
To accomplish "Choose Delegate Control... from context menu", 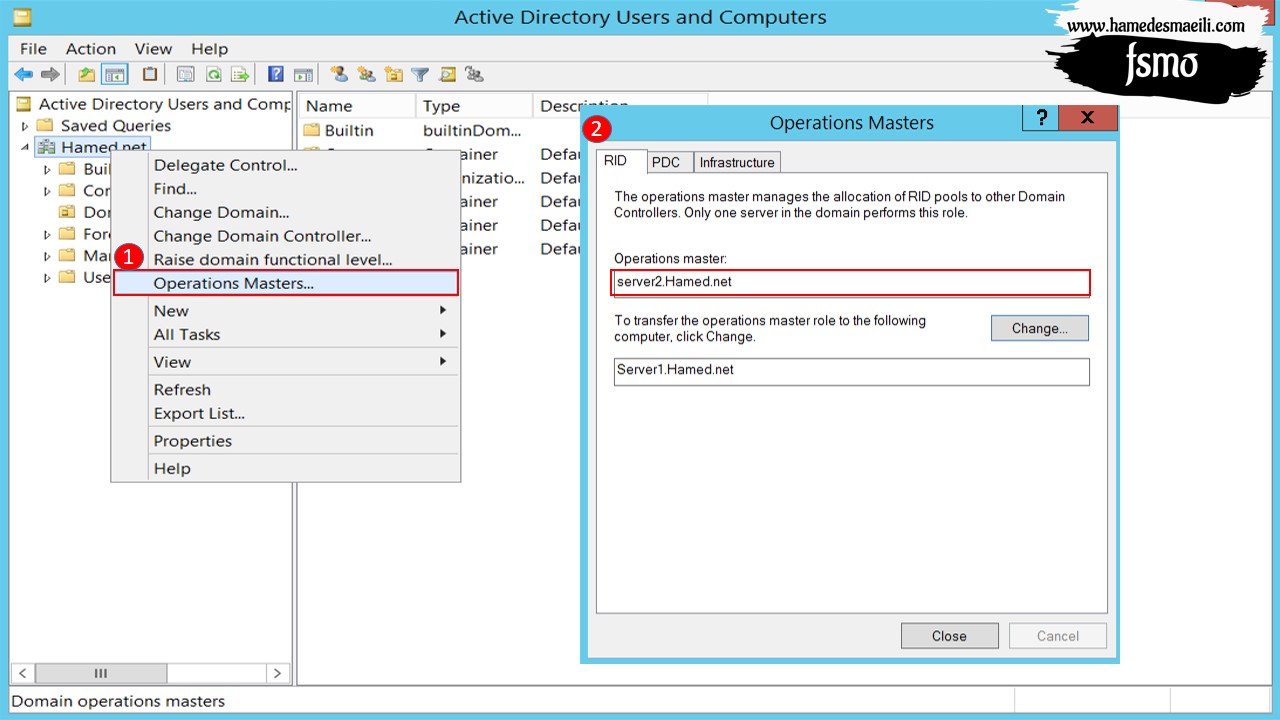I will coord(285,165).
